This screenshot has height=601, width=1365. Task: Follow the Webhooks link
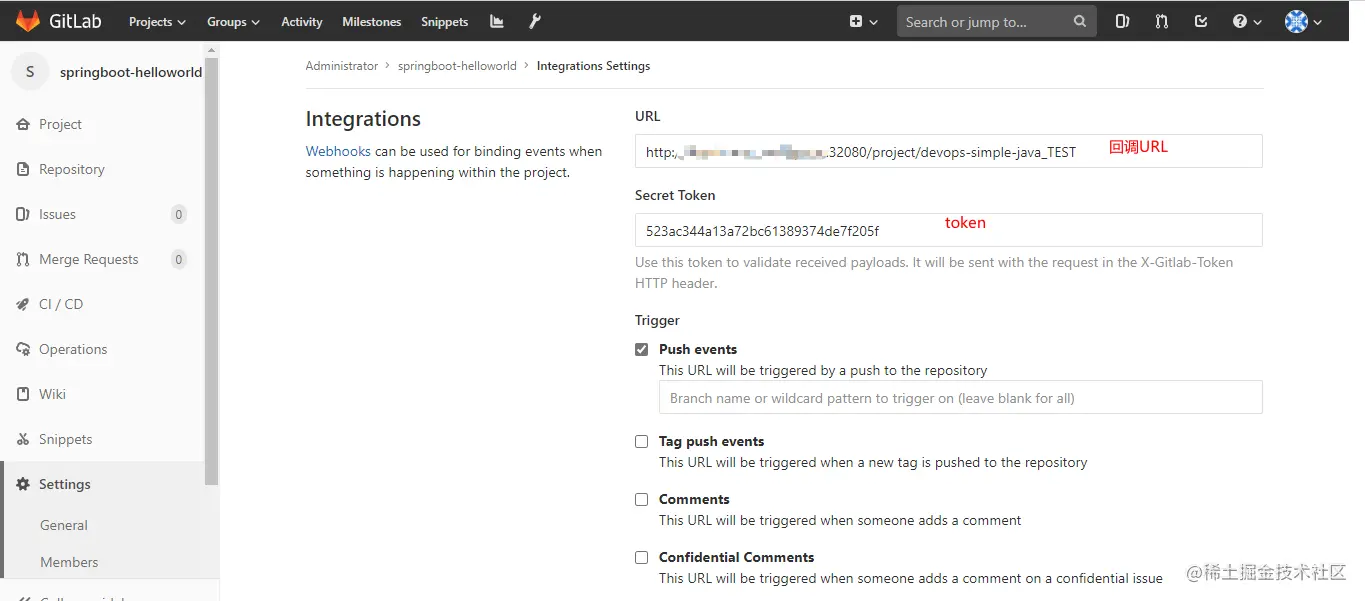point(338,151)
